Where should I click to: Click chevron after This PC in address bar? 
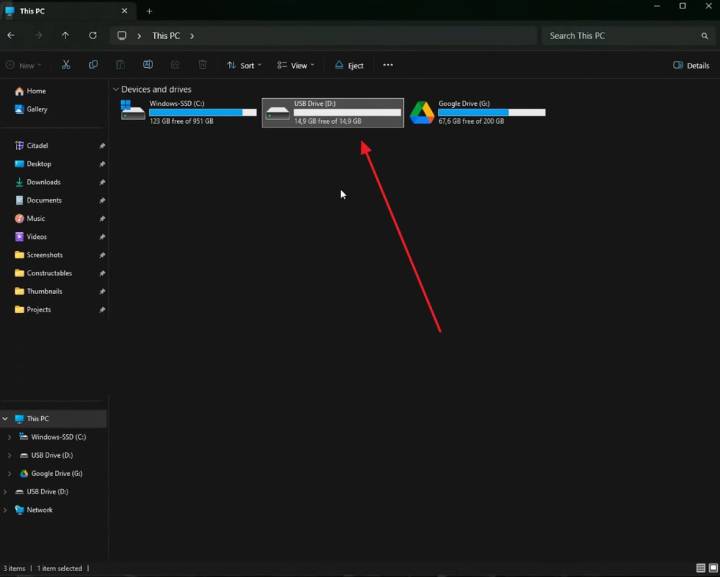[x=192, y=36]
